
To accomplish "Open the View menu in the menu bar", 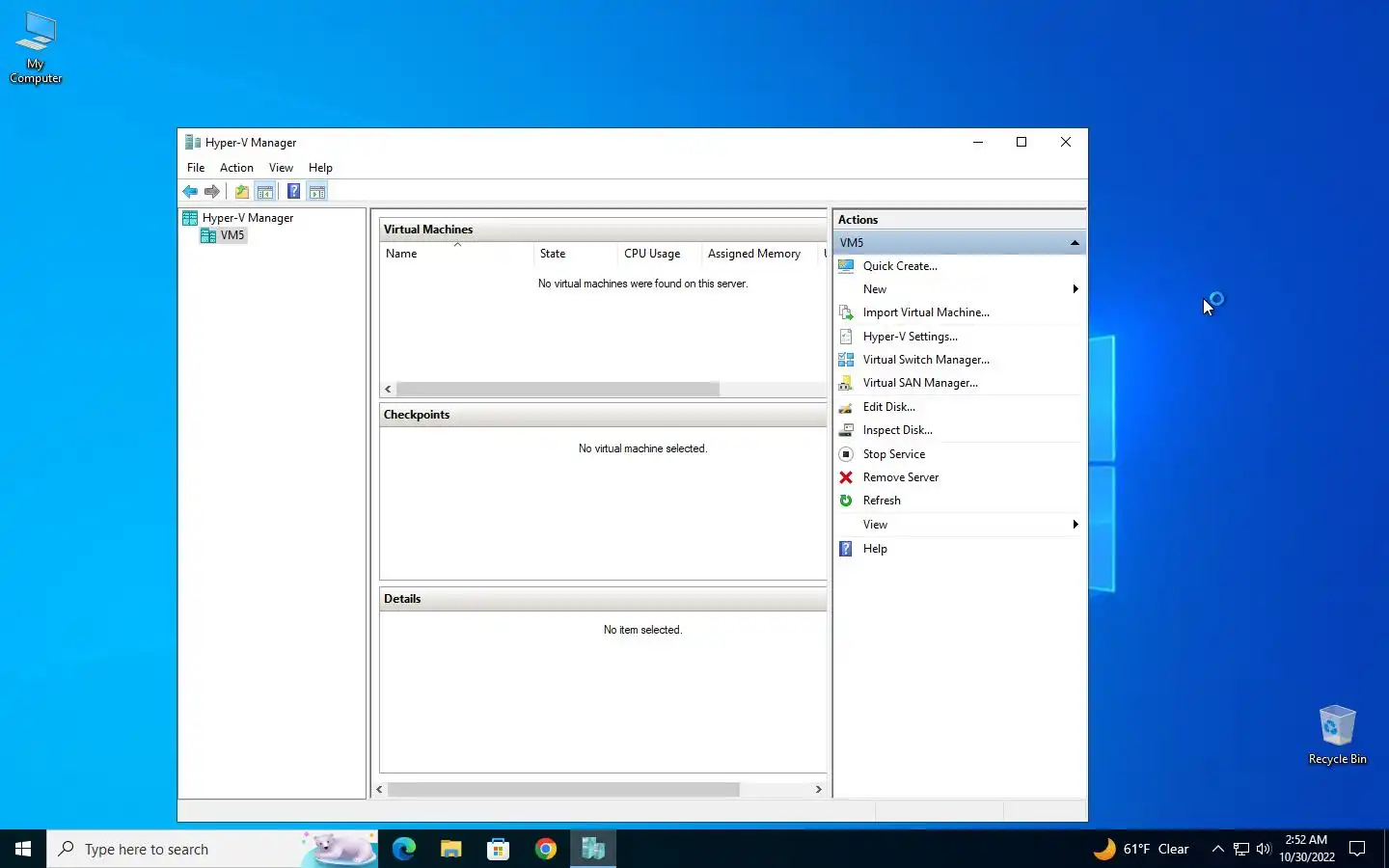I will coord(281,168).
